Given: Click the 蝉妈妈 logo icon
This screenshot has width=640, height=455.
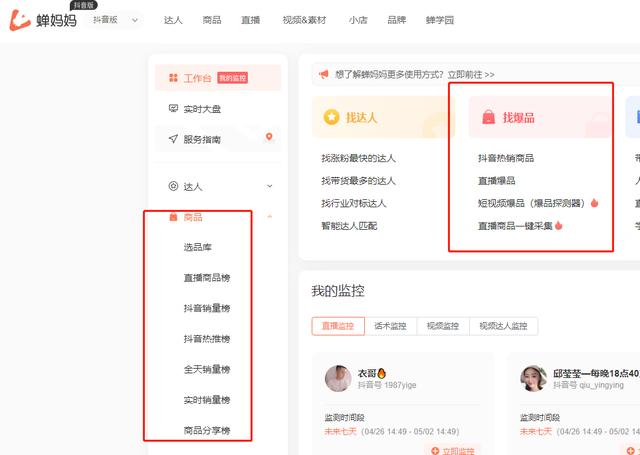Looking at the screenshot, I should pos(20,20).
